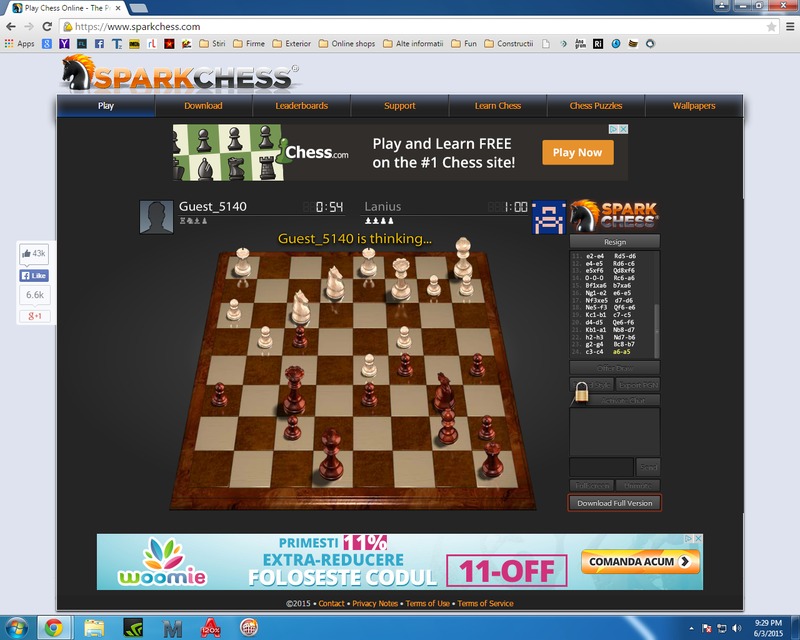This screenshot has height=640, width=800.
Task: Select the Play Chess Online browser tab
Action: tap(67, 8)
